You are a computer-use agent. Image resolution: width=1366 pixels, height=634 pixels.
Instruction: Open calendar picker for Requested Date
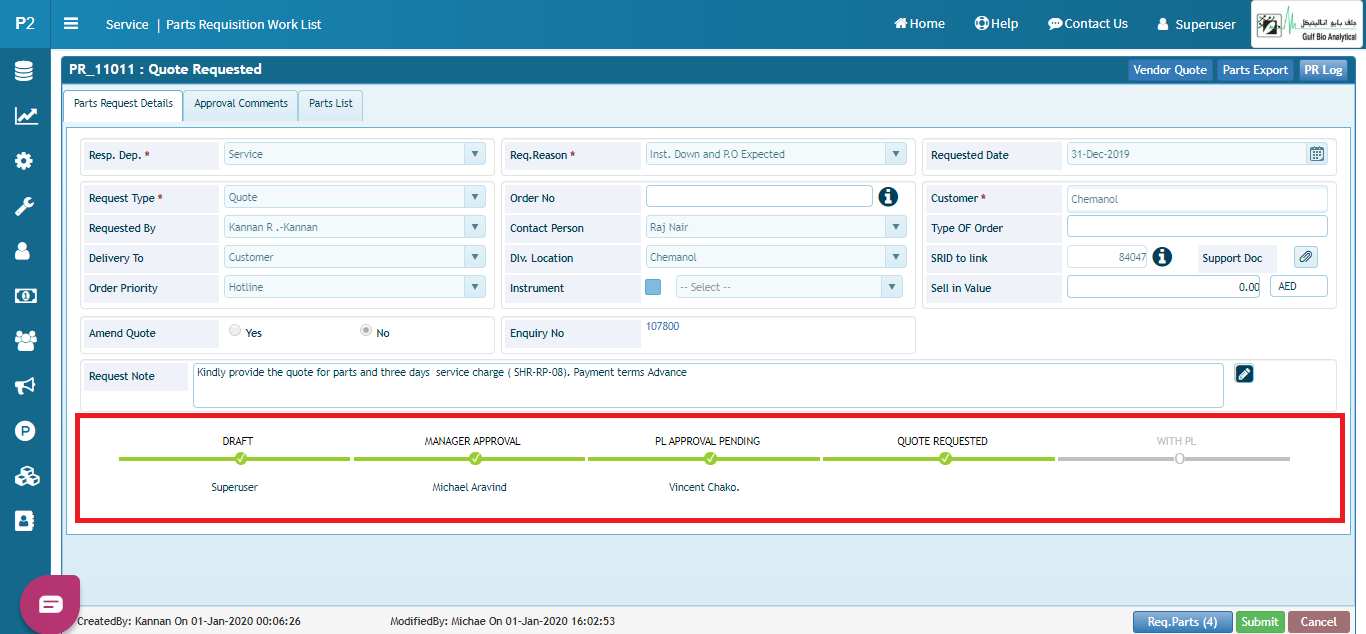click(1317, 154)
